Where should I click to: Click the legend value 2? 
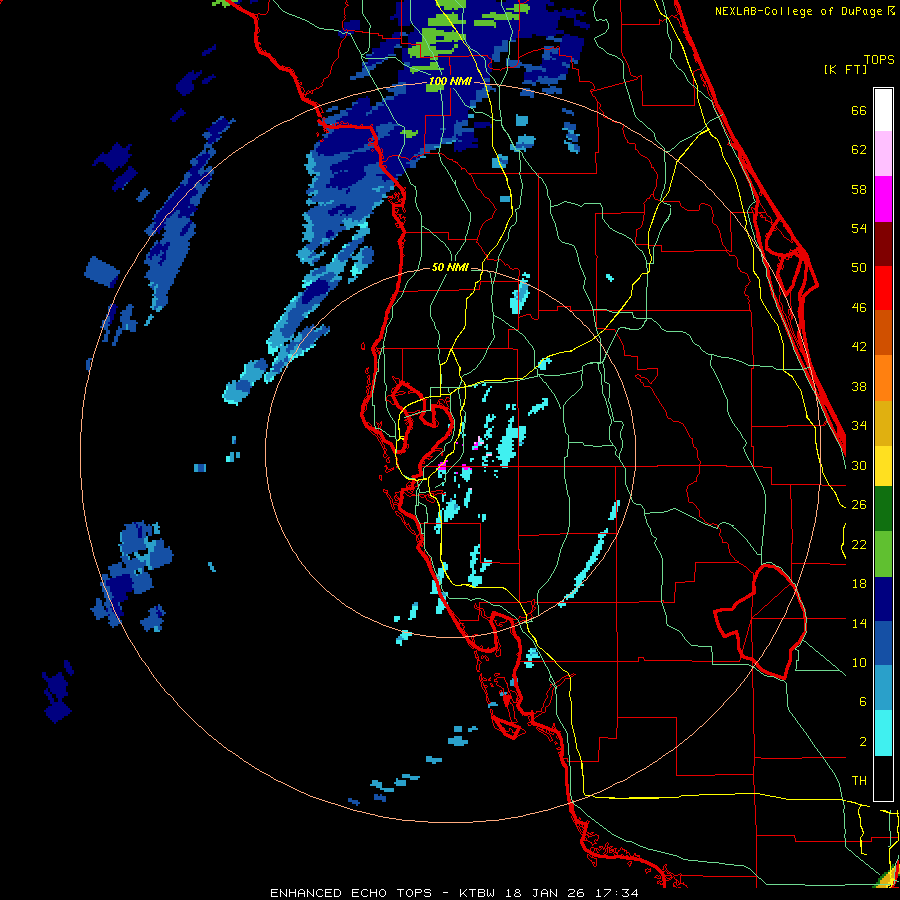[x=862, y=742]
